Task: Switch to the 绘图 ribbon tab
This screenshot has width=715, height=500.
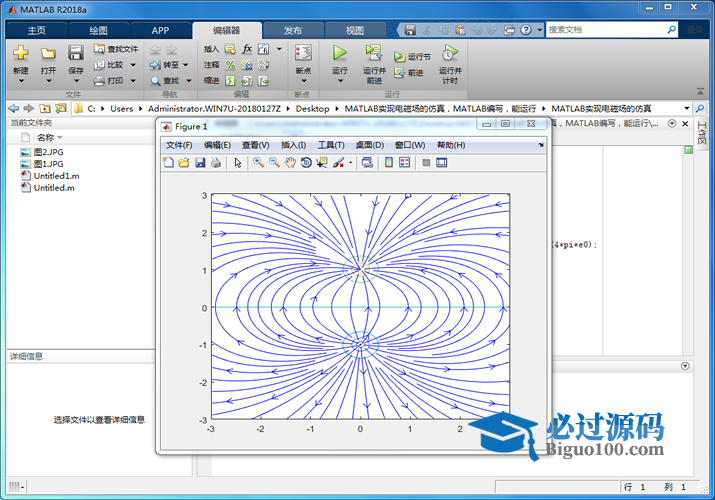Action: 98,31
